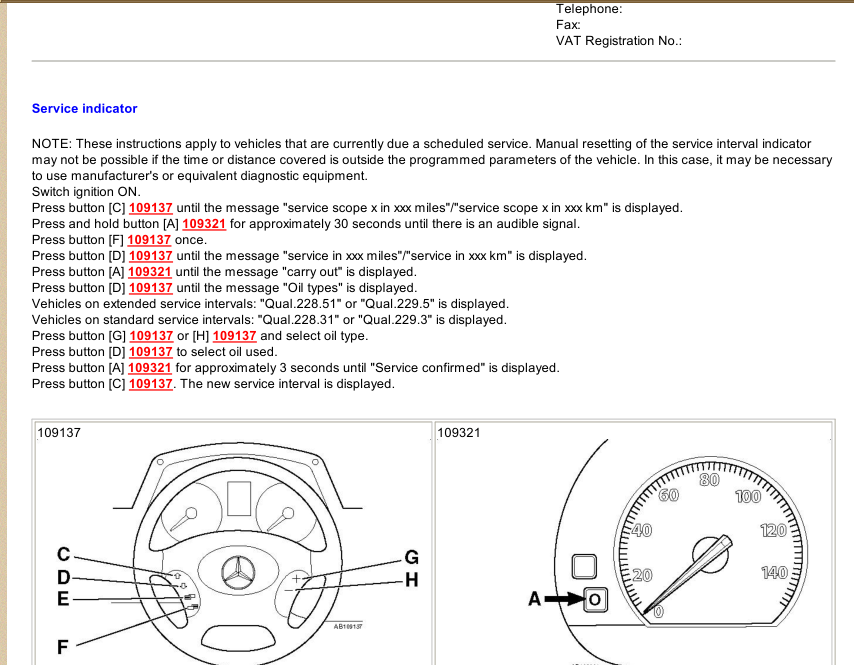Click the letter E label in the steering diagram

(x=63, y=599)
